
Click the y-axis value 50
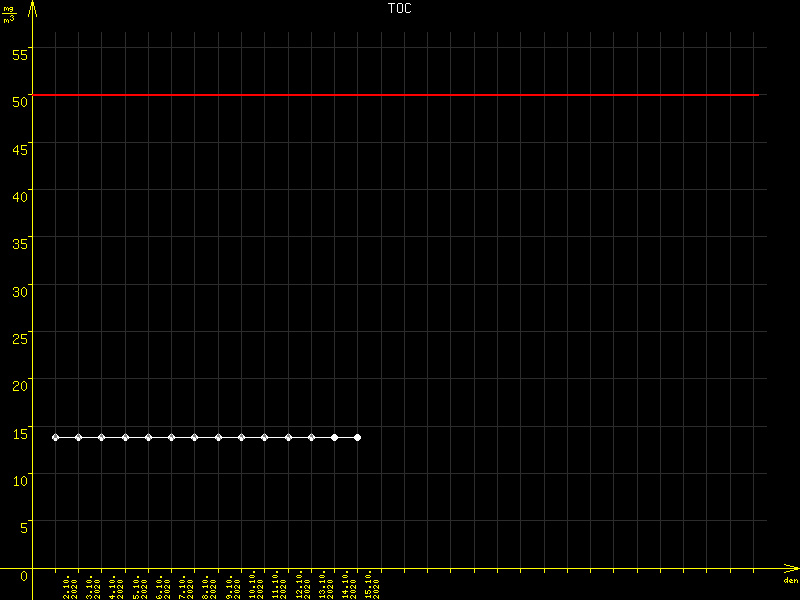point(19,100)
